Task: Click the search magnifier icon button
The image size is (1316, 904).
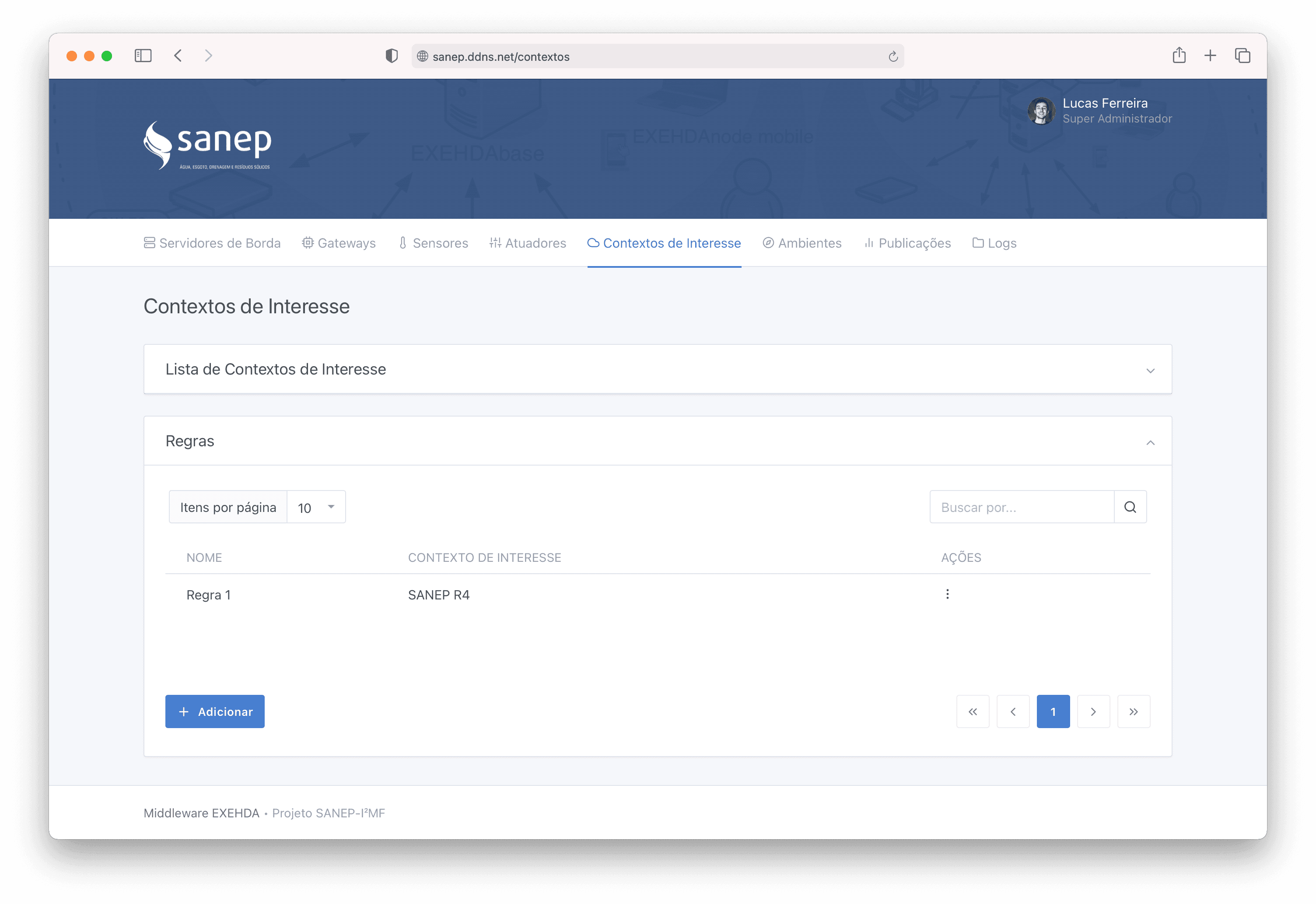Action: pyautogui.click(x=1130, y=507)
